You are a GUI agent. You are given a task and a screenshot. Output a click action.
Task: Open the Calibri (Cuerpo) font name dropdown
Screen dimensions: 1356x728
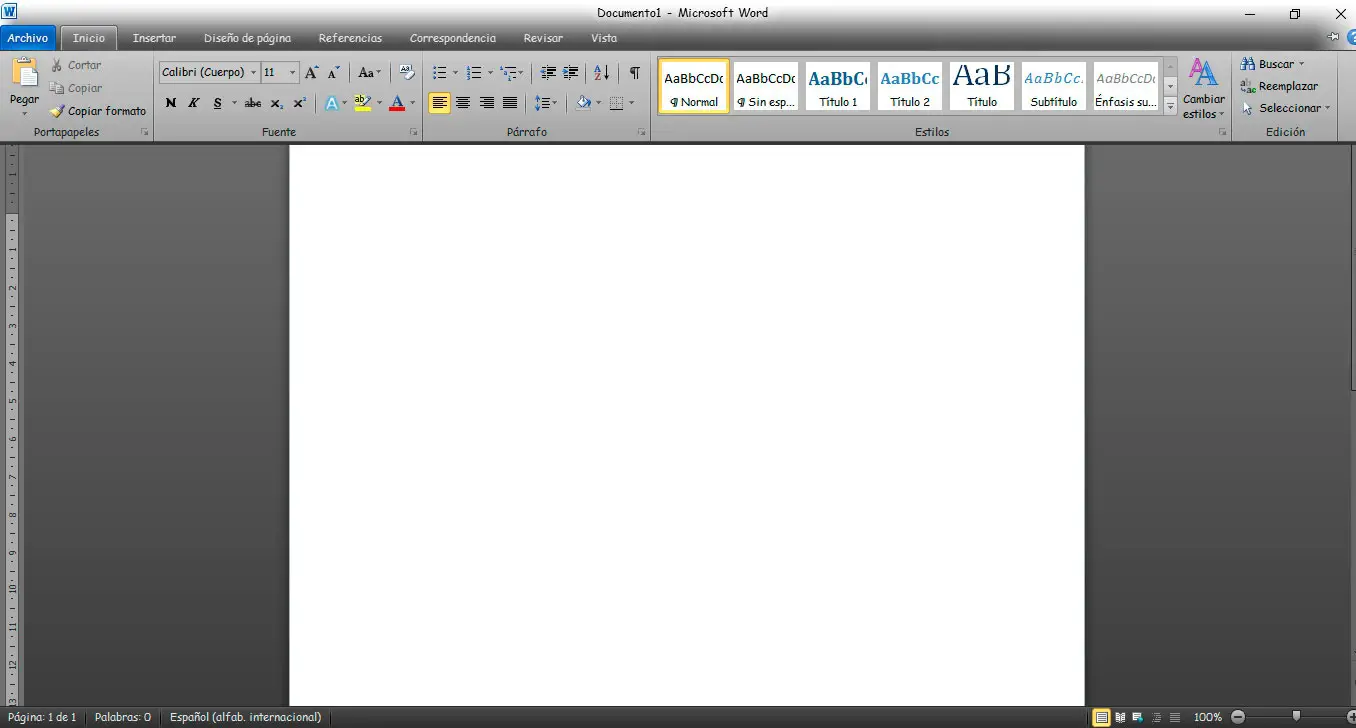(x=254, y=72)
